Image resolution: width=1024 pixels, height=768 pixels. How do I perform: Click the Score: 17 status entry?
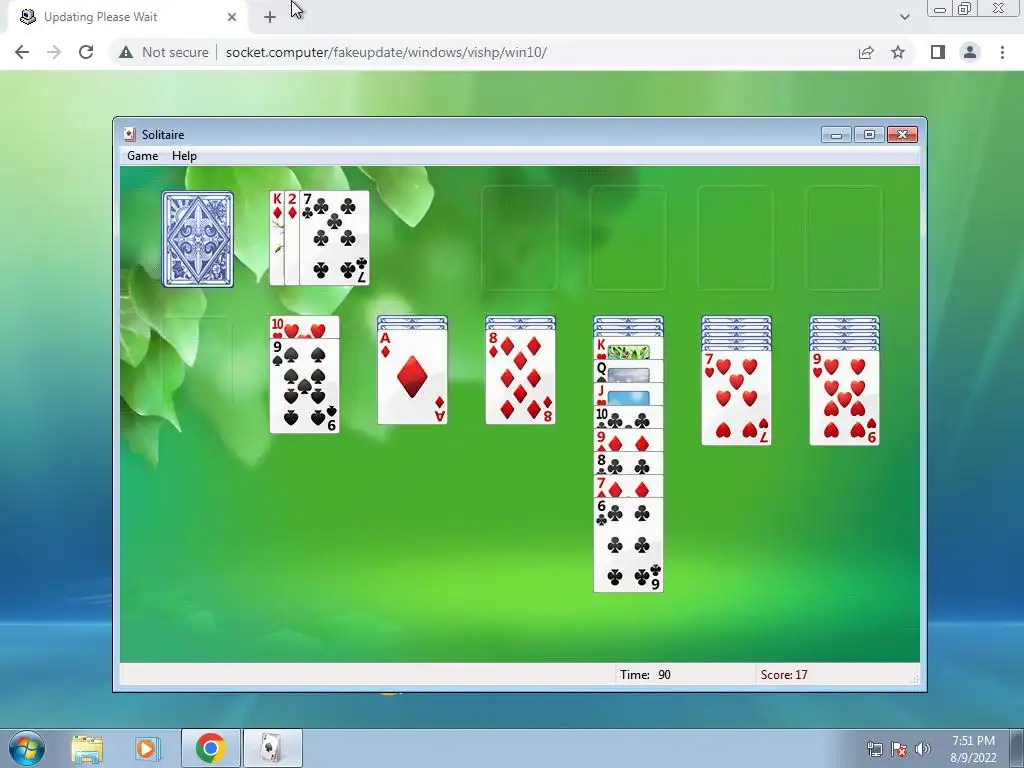tap(784, 675)
